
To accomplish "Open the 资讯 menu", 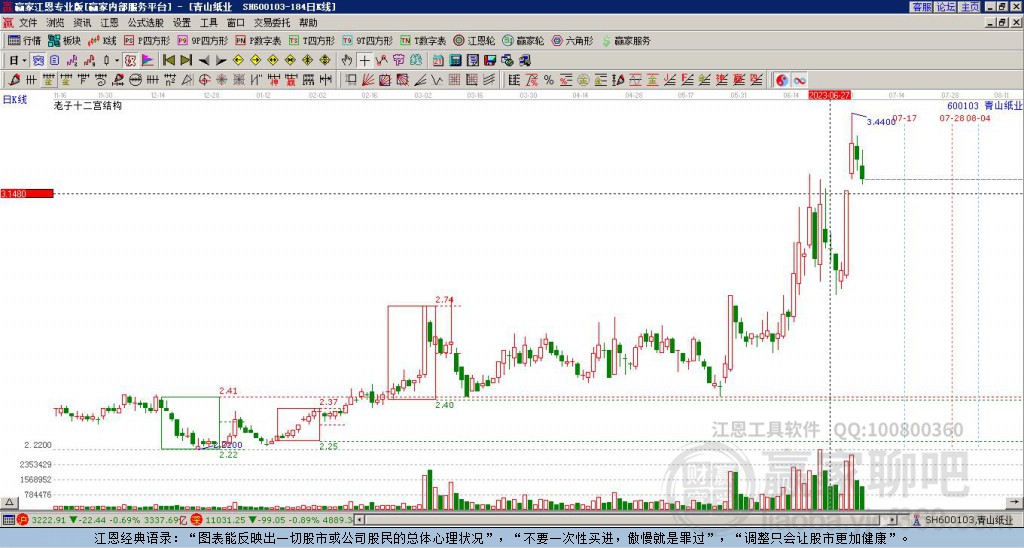I will coord(82,23).
